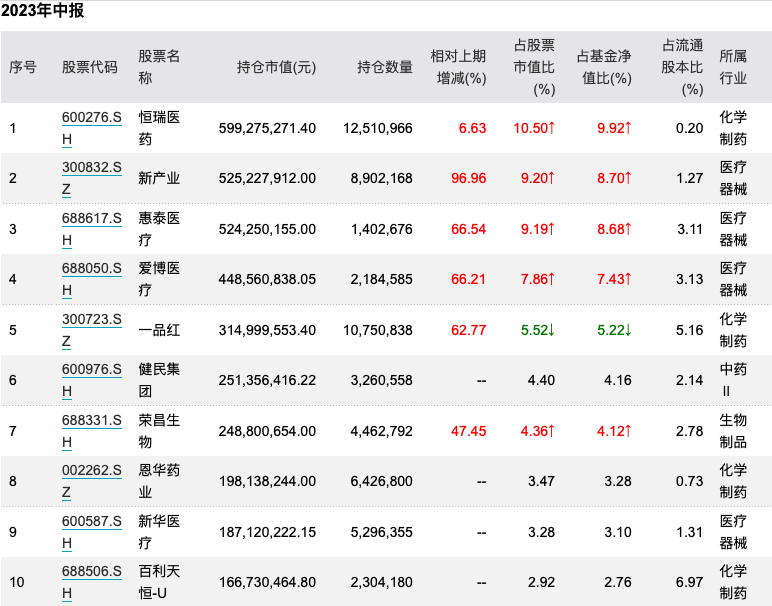This screenshot has height=606, width=772.
Task: Select holding quantity 12,510,966
Action: pos(378,128)
